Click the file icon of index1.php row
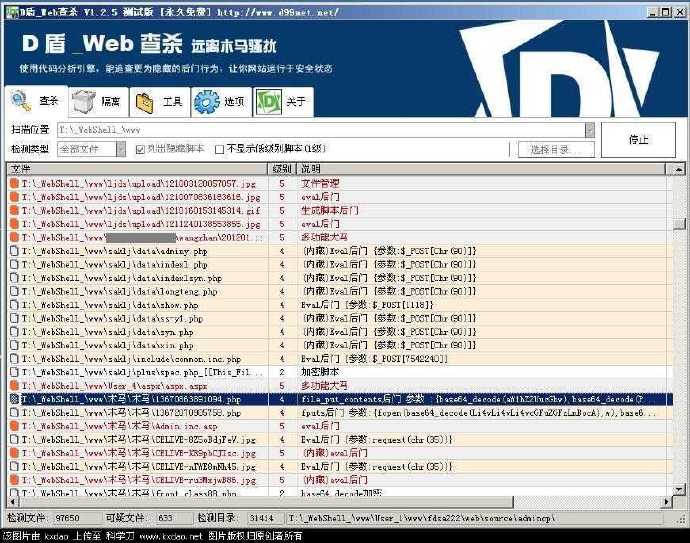This screenshot has height=543, width=690. click(x=14, y=264)
